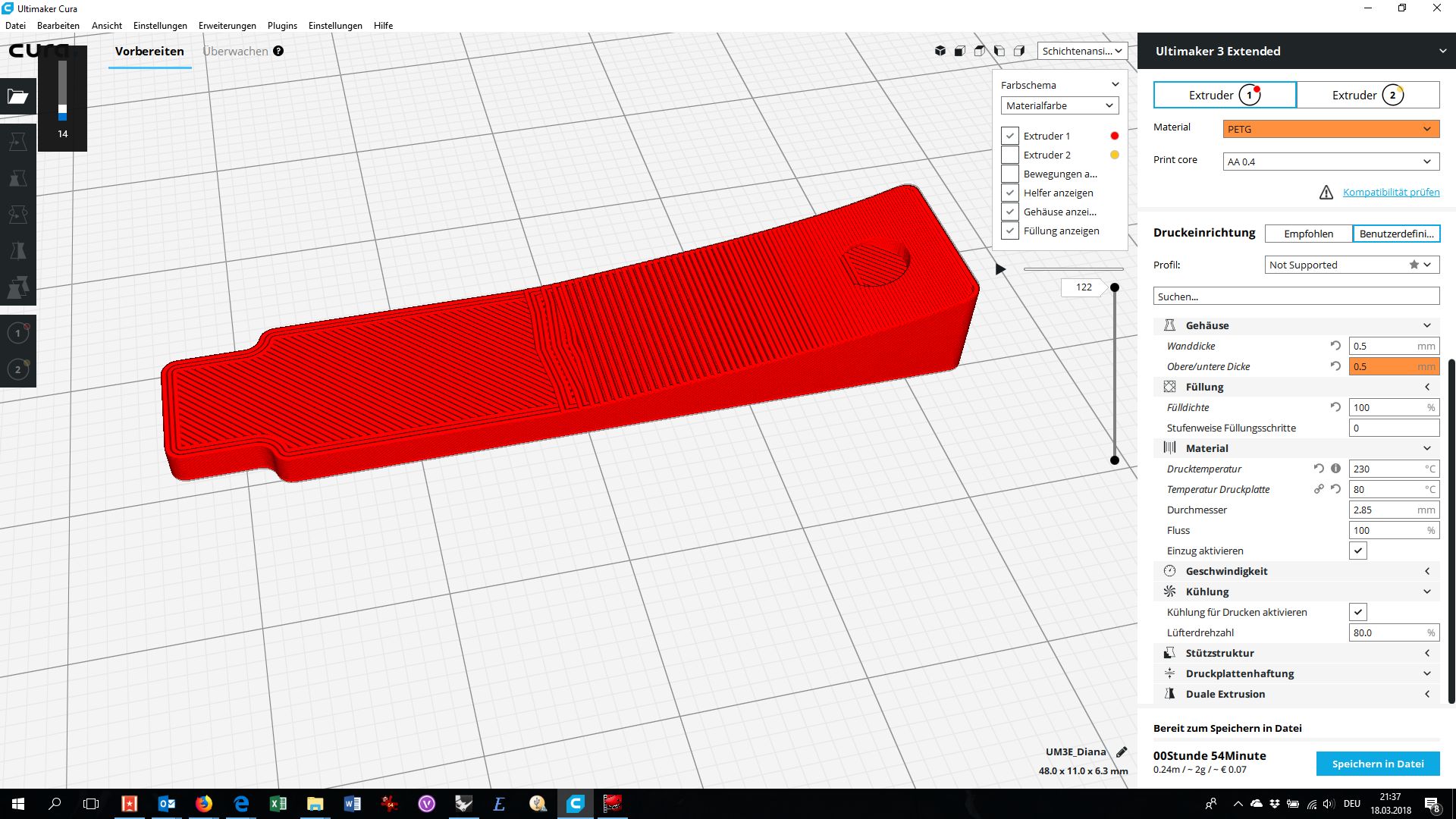Edit the job name with pencil icon
The image size is (1456, 819).
tap(1122, 752)
